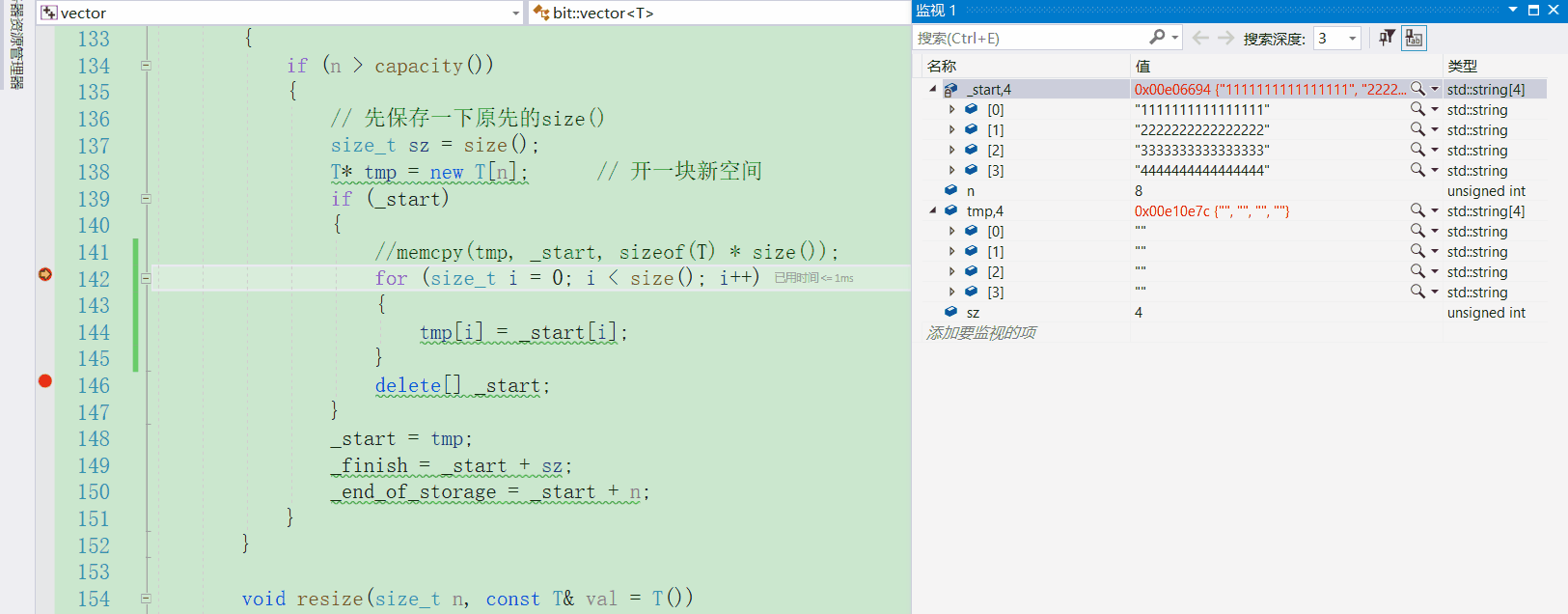
Task: Collapse code block at line 134
Action: (146, 66)
